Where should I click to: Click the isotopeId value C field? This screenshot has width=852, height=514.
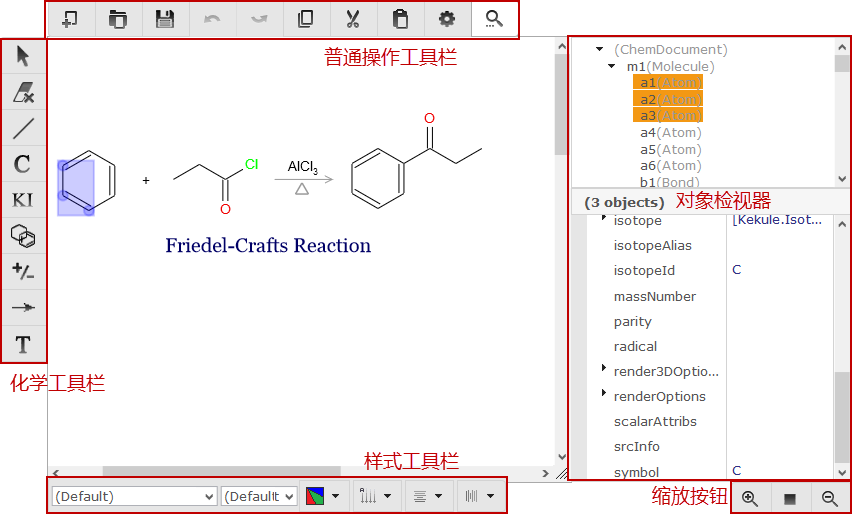pyautogui.click(x=779, y=270)
